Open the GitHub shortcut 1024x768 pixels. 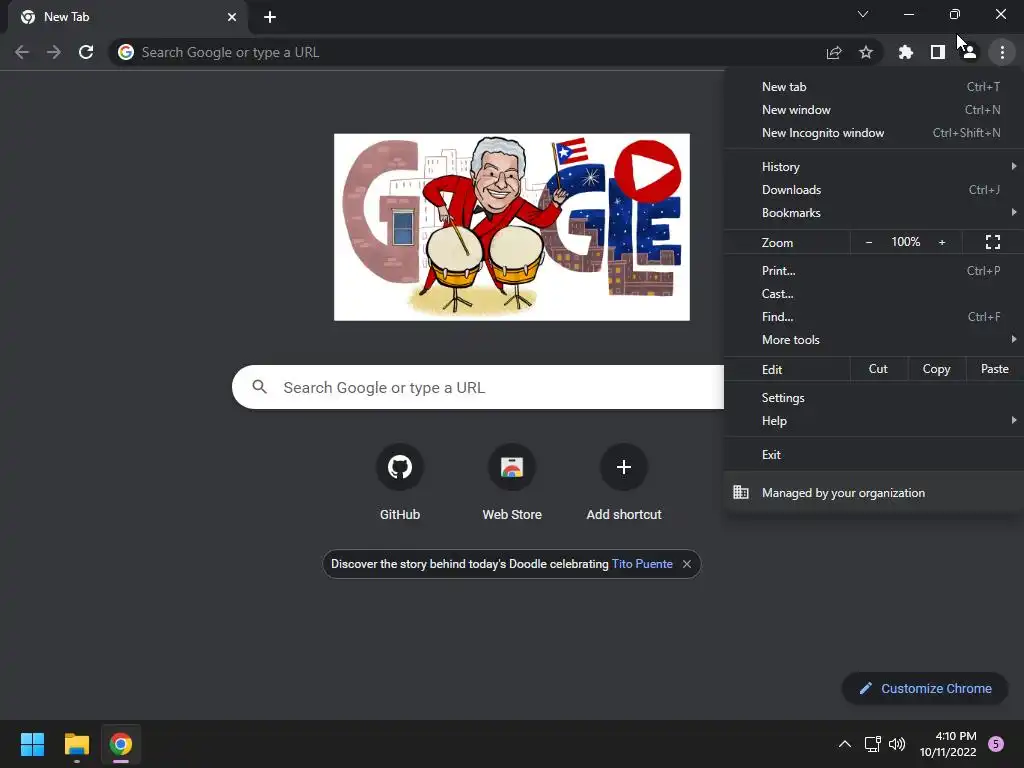tap(400, 483)
